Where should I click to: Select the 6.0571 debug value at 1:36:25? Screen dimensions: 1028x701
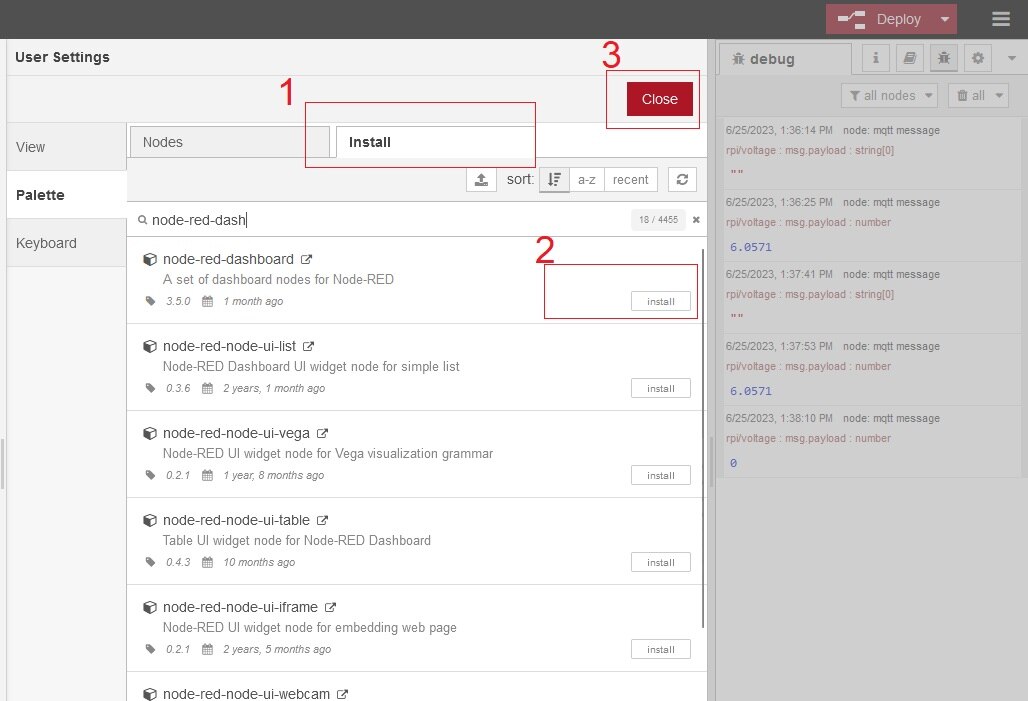coord(751,247)
